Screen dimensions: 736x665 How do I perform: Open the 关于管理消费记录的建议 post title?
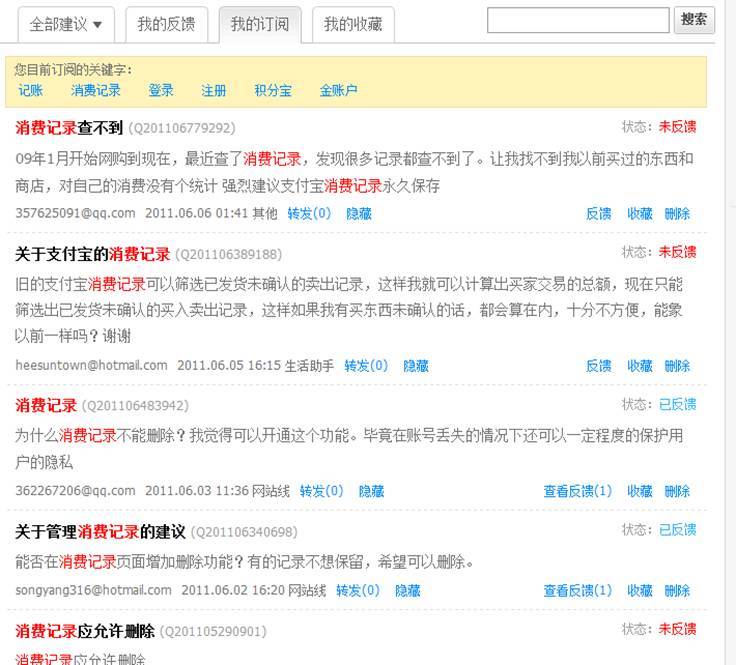click(x=100, y=531)
